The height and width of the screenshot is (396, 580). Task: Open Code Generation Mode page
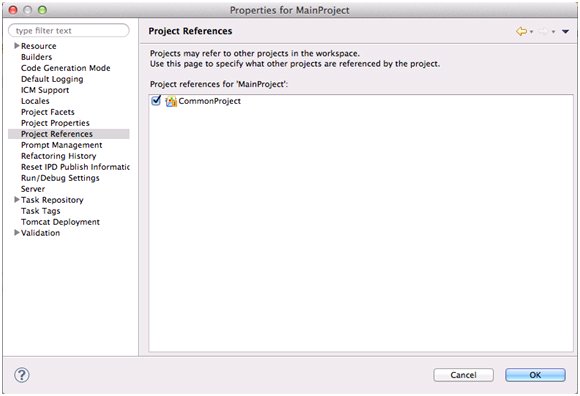(65, 68)
